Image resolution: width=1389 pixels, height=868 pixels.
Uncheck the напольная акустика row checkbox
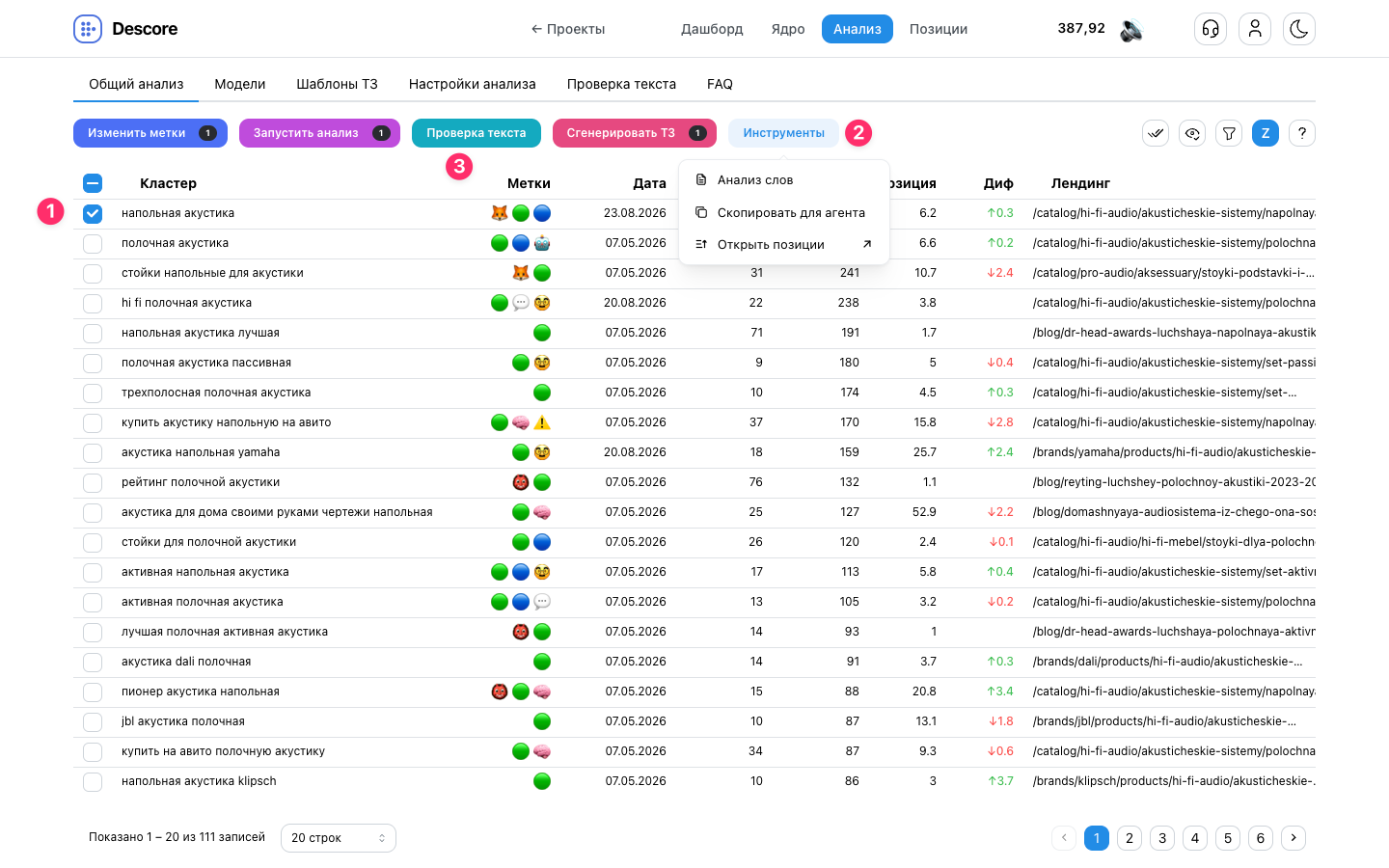click(93, 214)
